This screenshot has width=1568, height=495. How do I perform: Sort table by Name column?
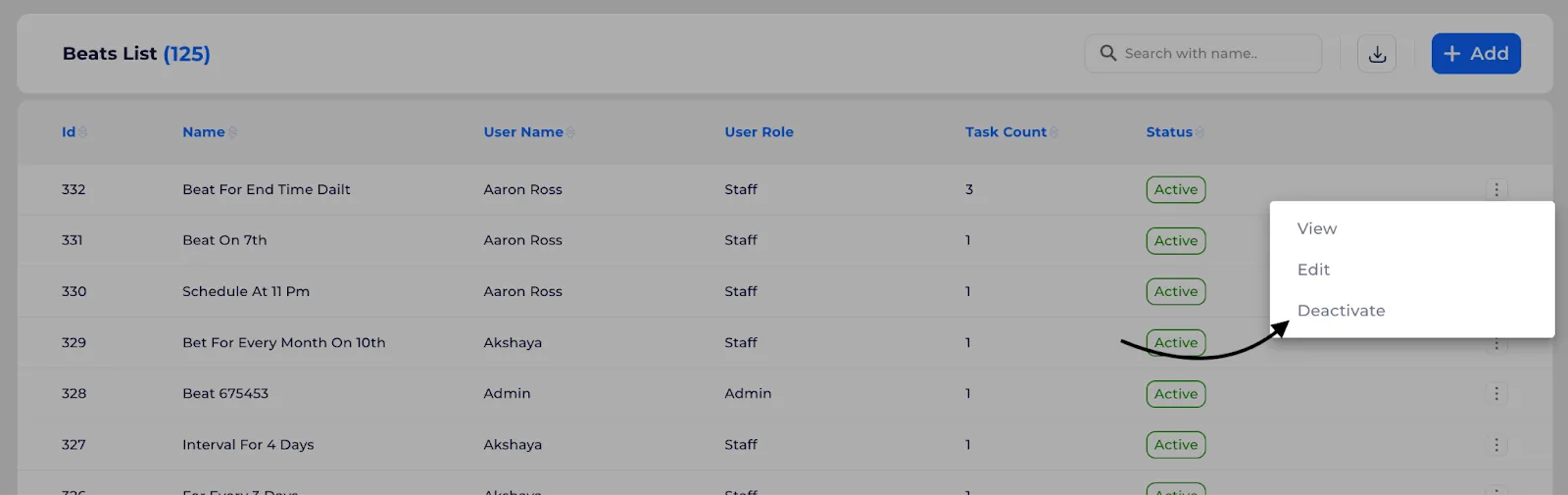click(x=209, y=132)
